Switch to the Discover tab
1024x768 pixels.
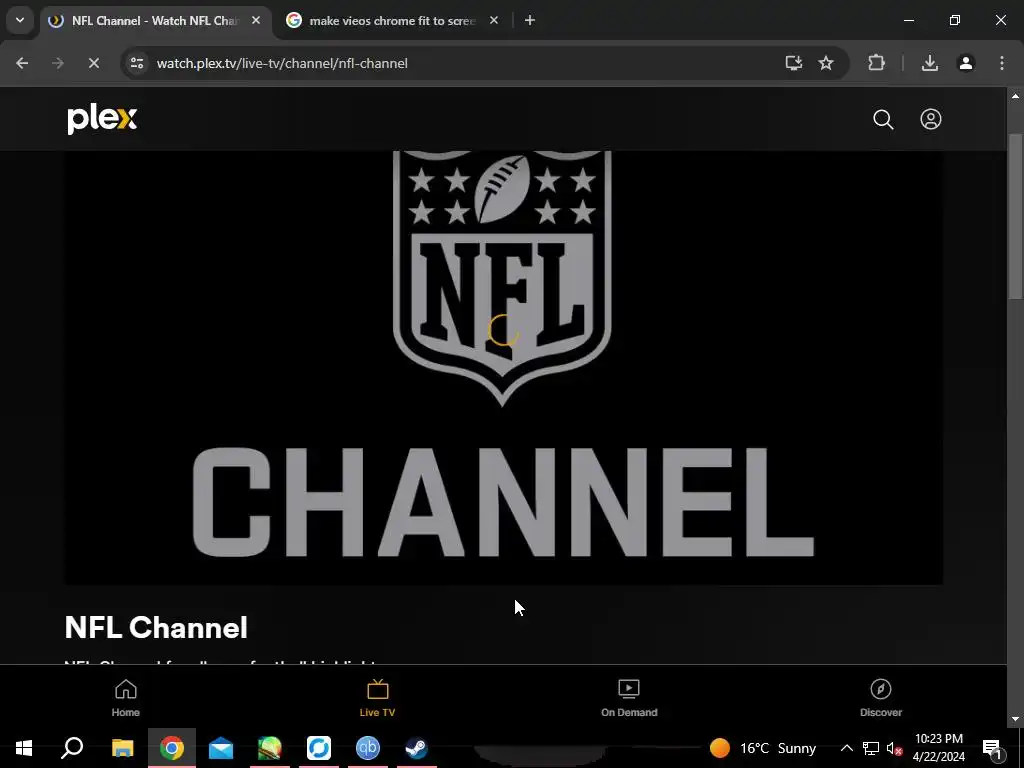[881, 698]
